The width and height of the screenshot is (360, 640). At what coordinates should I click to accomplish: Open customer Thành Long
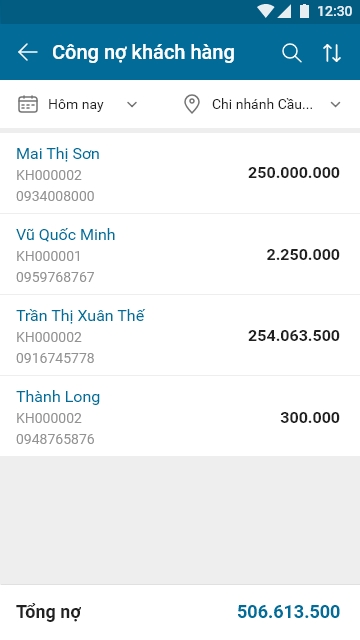coord(180,416)
